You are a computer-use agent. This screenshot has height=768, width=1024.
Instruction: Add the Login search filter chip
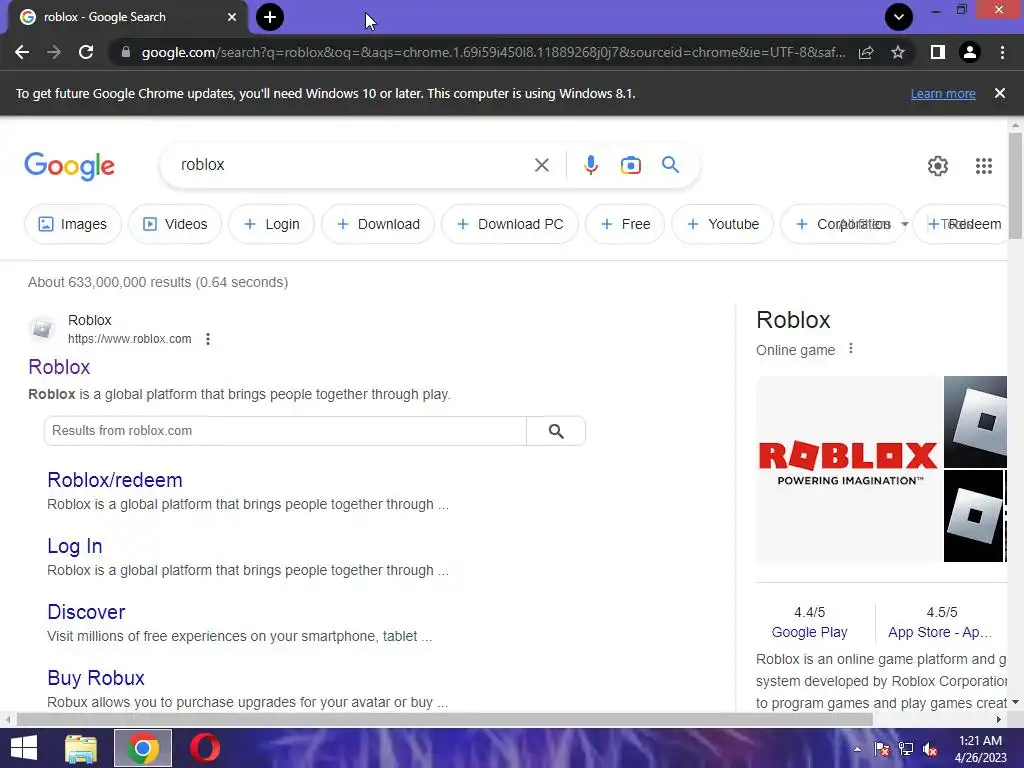[x=272, y=224]
